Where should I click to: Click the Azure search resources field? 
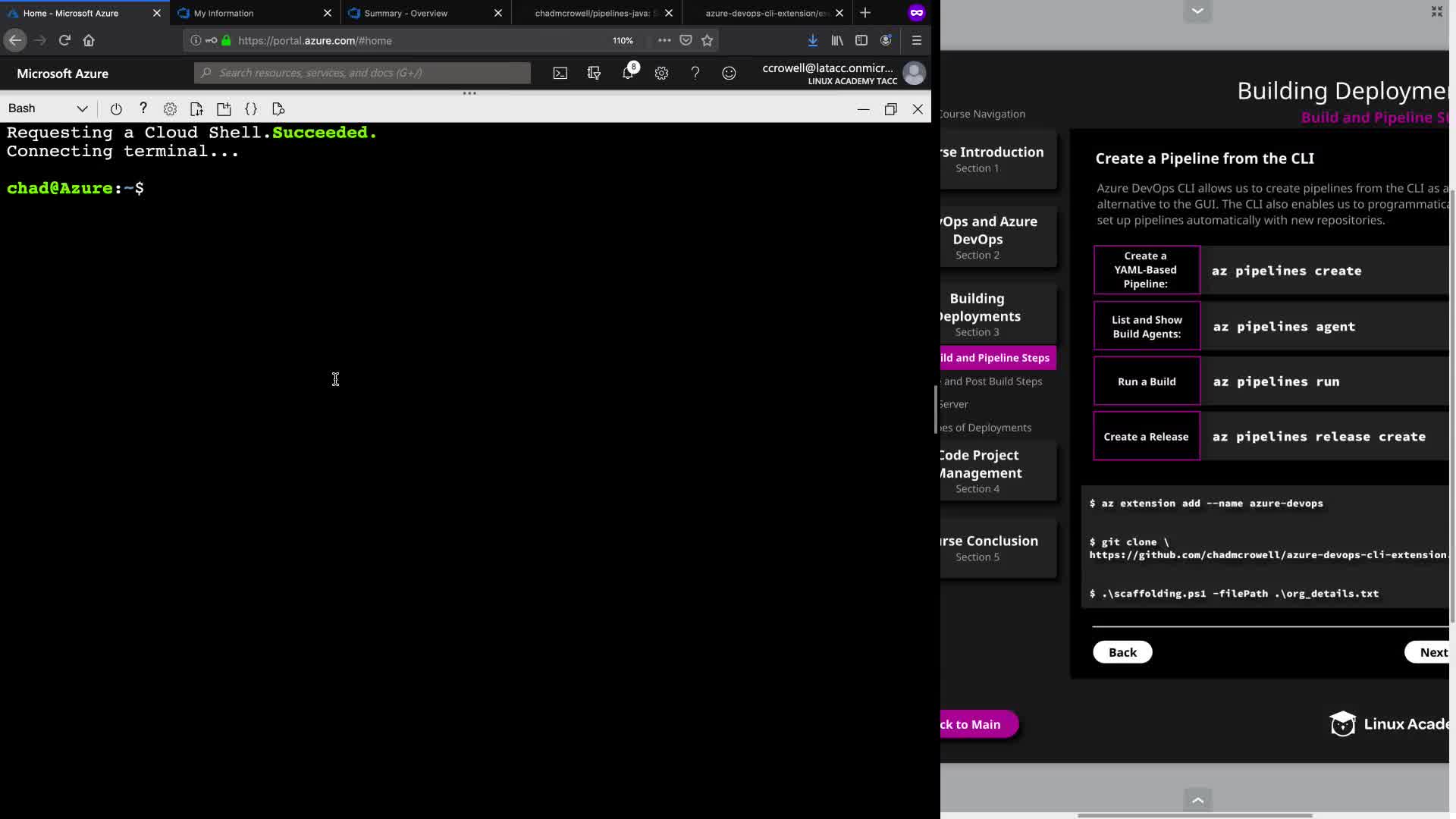pyautogui.click(x=362, y=73)
